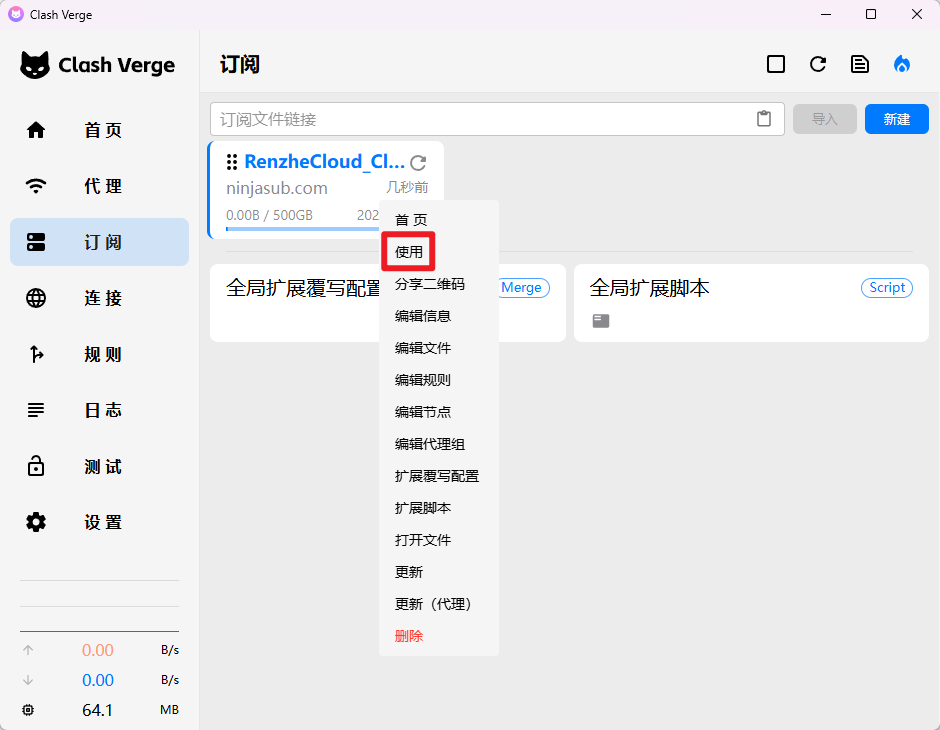This screenshot has width=940, height=730.
Task: Select 更新 from context menu
Action: tap(439, 572)
